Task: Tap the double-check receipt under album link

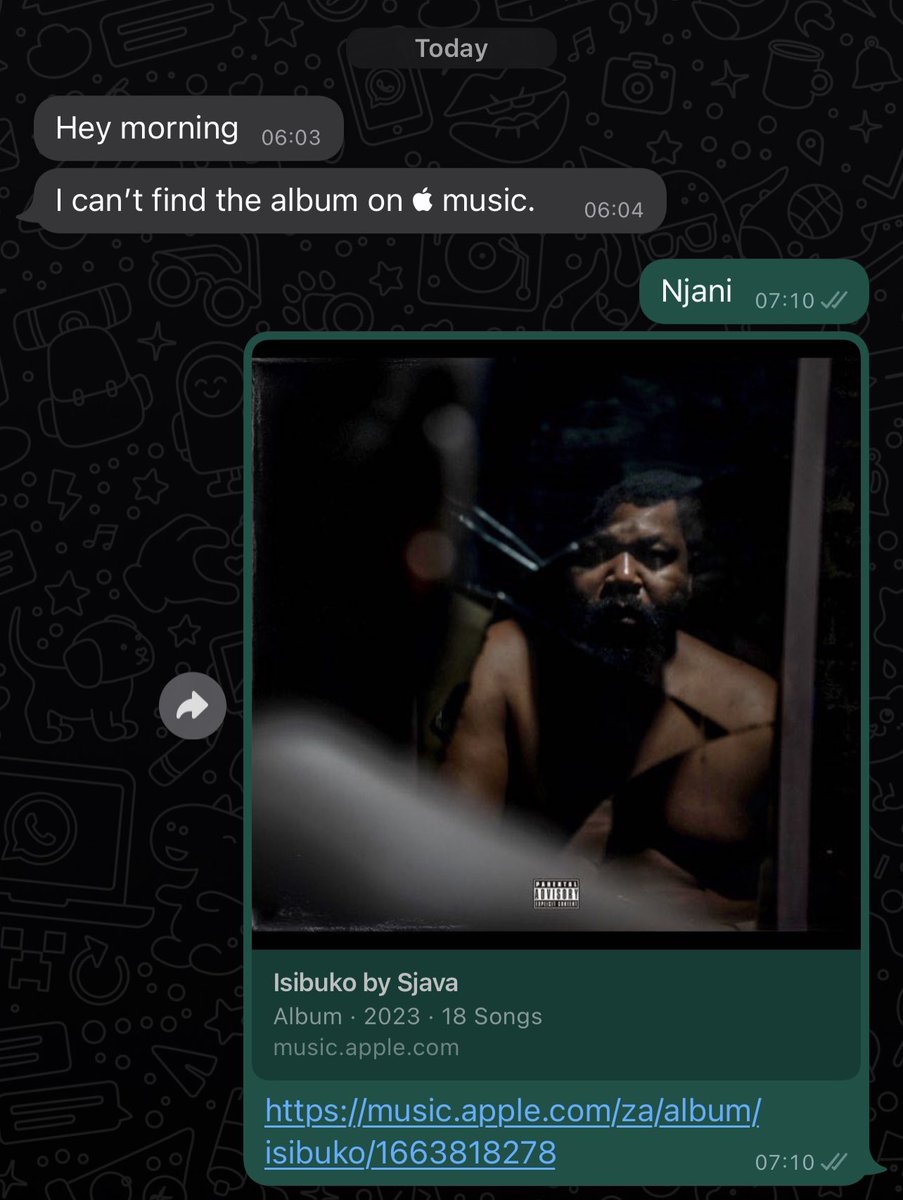Action: point(833,1162)
